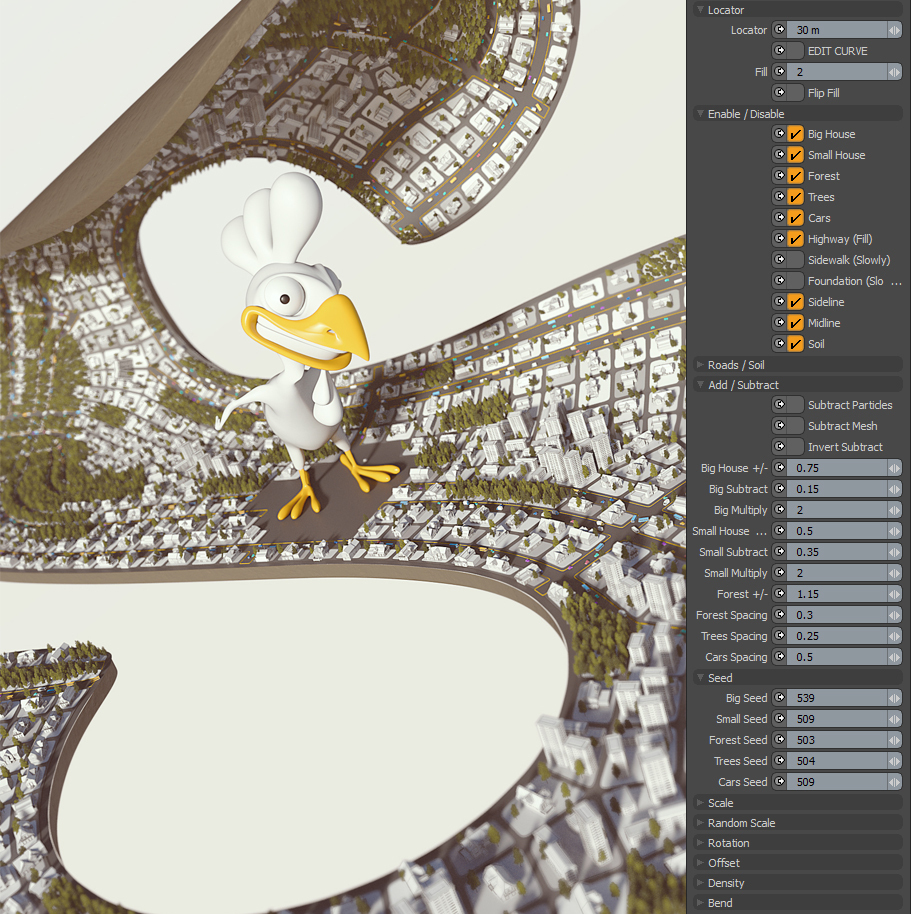Click the keyframe icon for Forest Seed

779,740
